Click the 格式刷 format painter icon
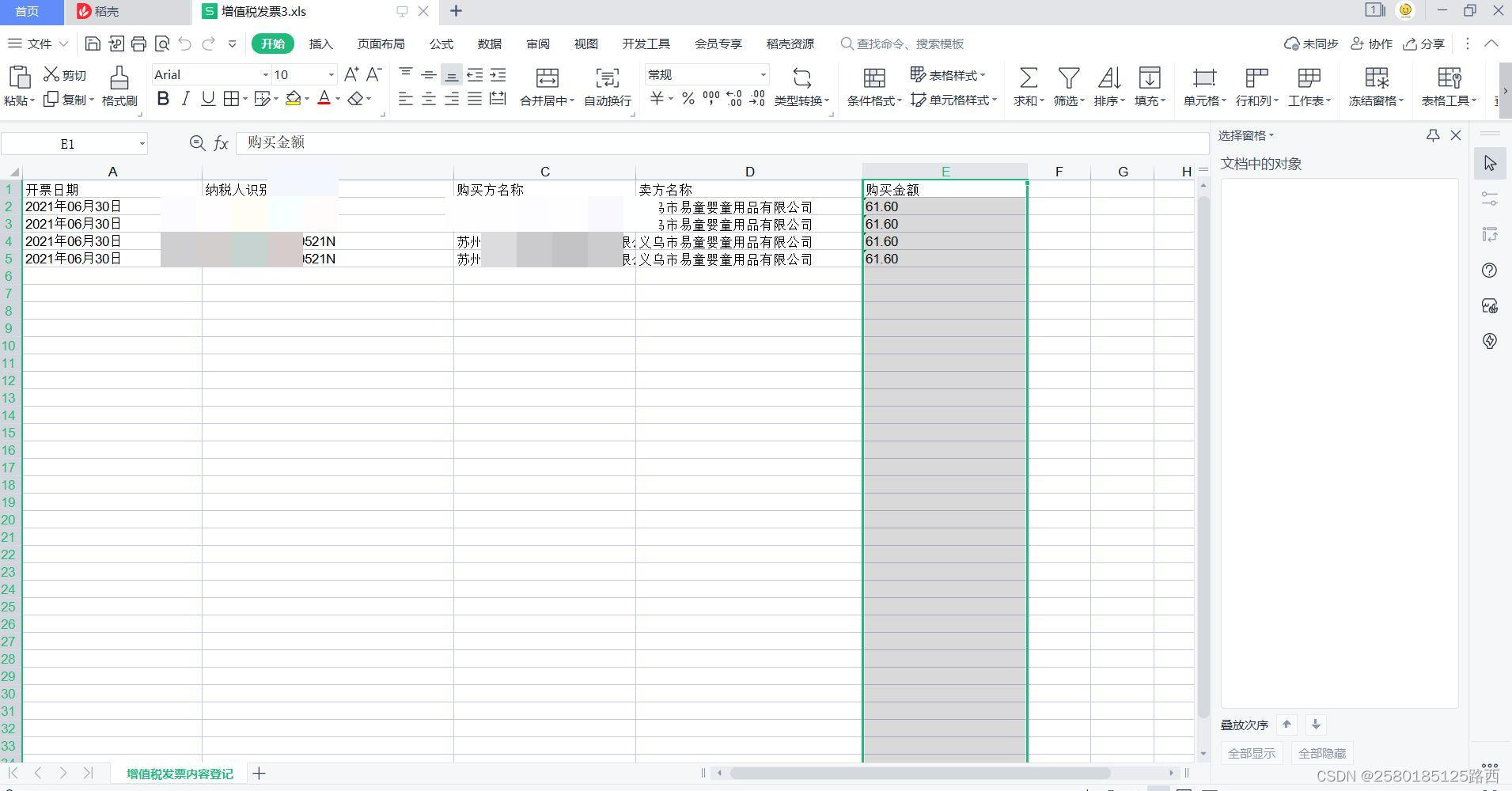The width and height of the screenshot is (1512, 791). (119, 78)
